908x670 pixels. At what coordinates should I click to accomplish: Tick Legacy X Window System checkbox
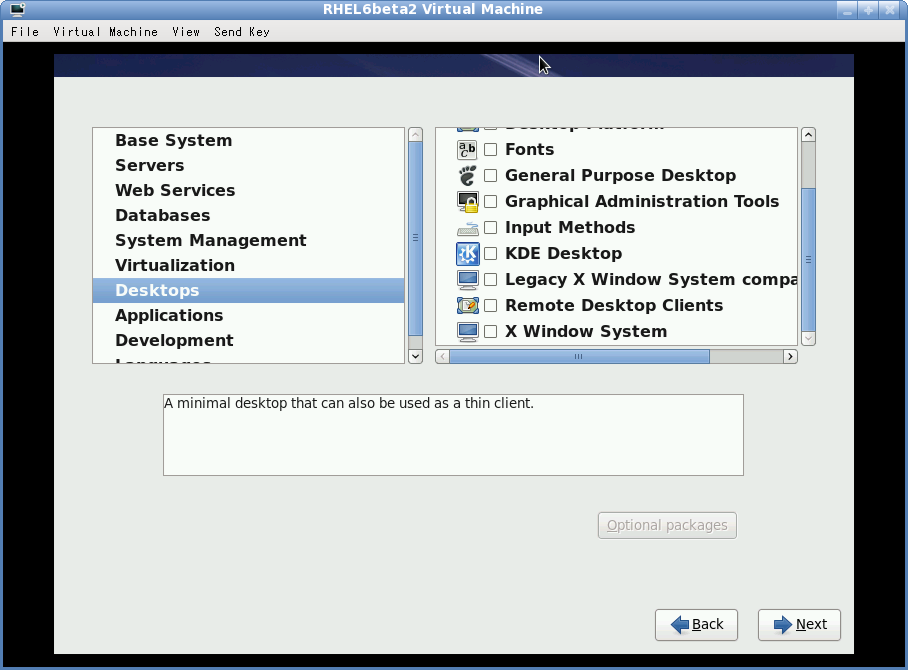[x=490, y=280]
